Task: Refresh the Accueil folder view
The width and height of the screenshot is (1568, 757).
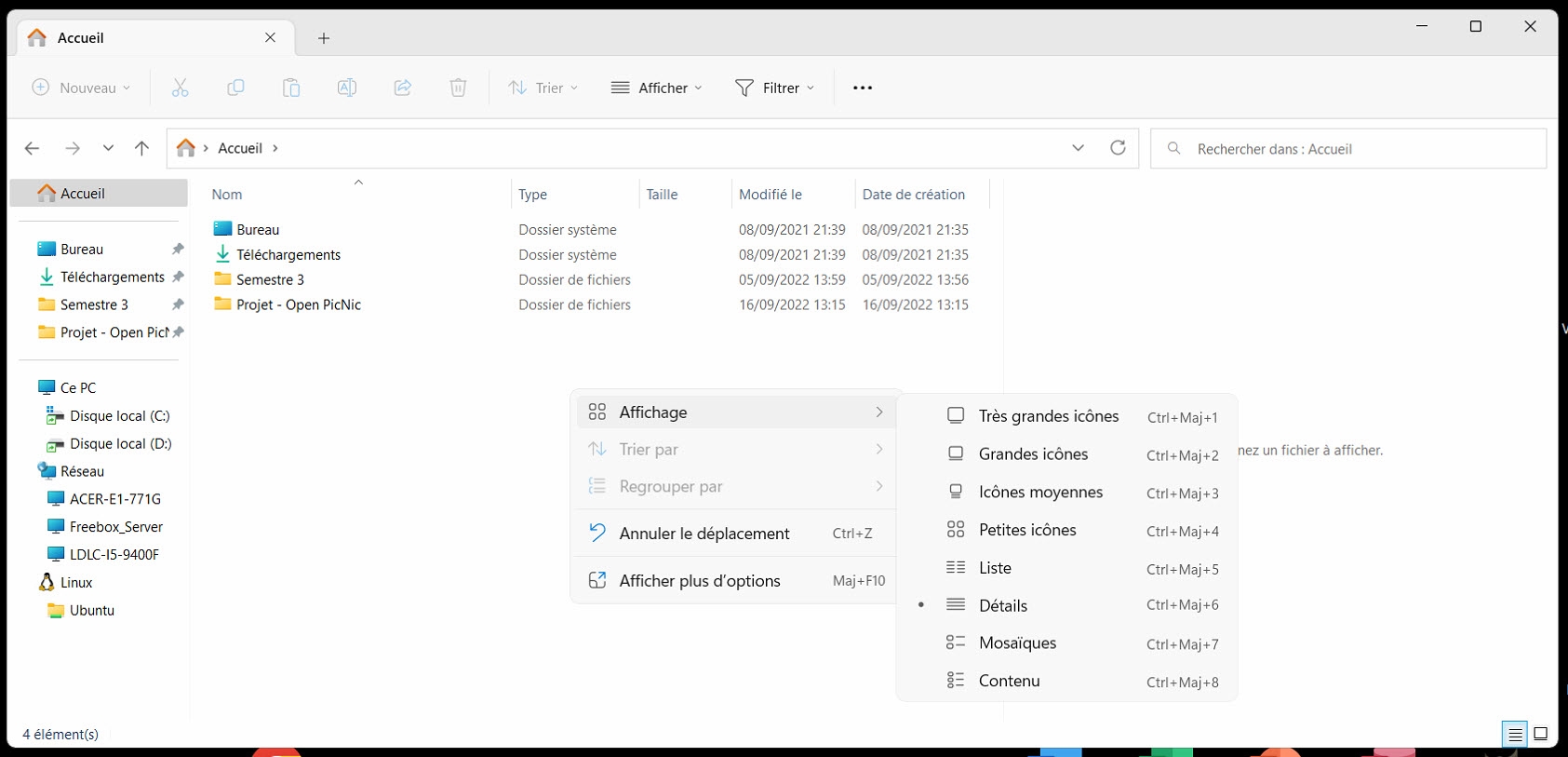Action: [1118, 148]
